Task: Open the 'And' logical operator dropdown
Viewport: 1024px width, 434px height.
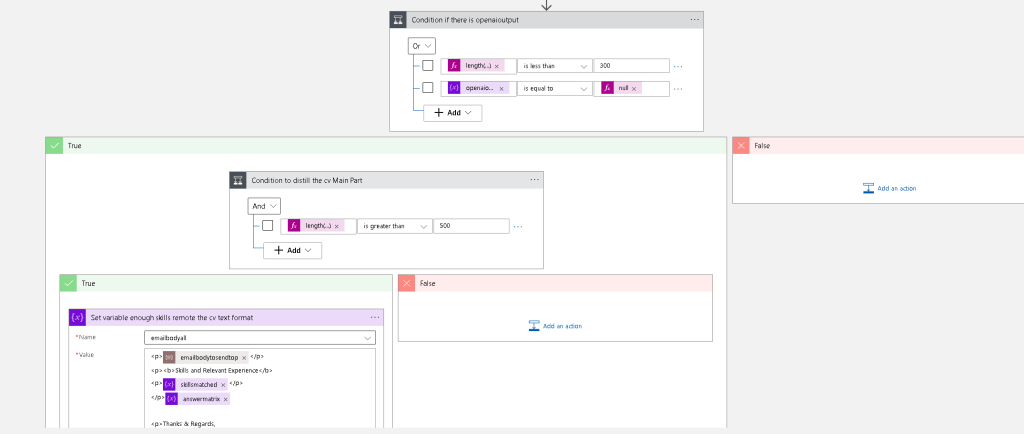Action: 264,206
